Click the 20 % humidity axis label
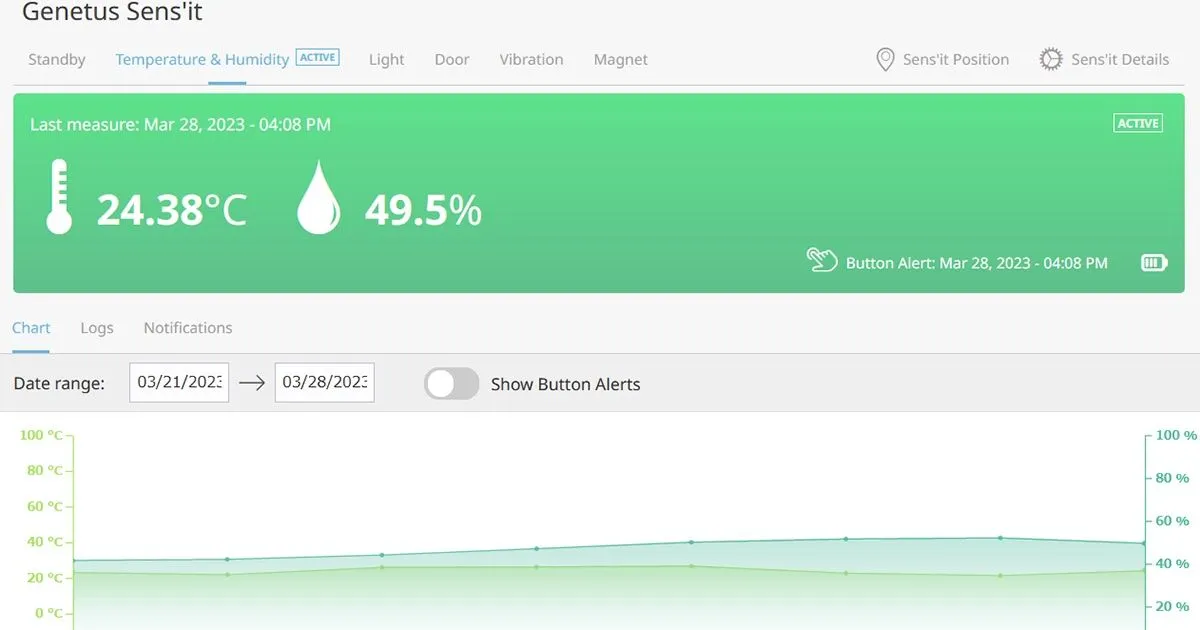The width and height of the screenshot is (1200, 630). click(1173, 606)
